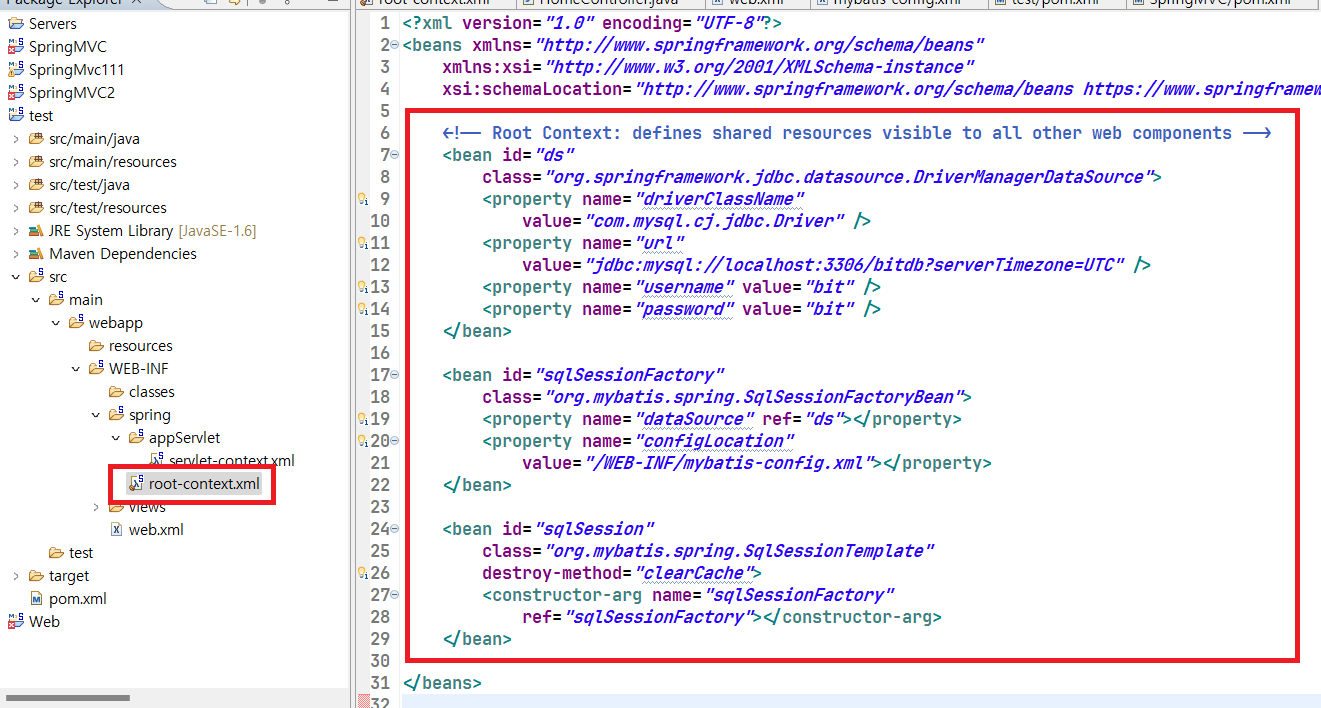Click the Web project icon
Screen dimensions: 1321x708
[x=16, y=621]
